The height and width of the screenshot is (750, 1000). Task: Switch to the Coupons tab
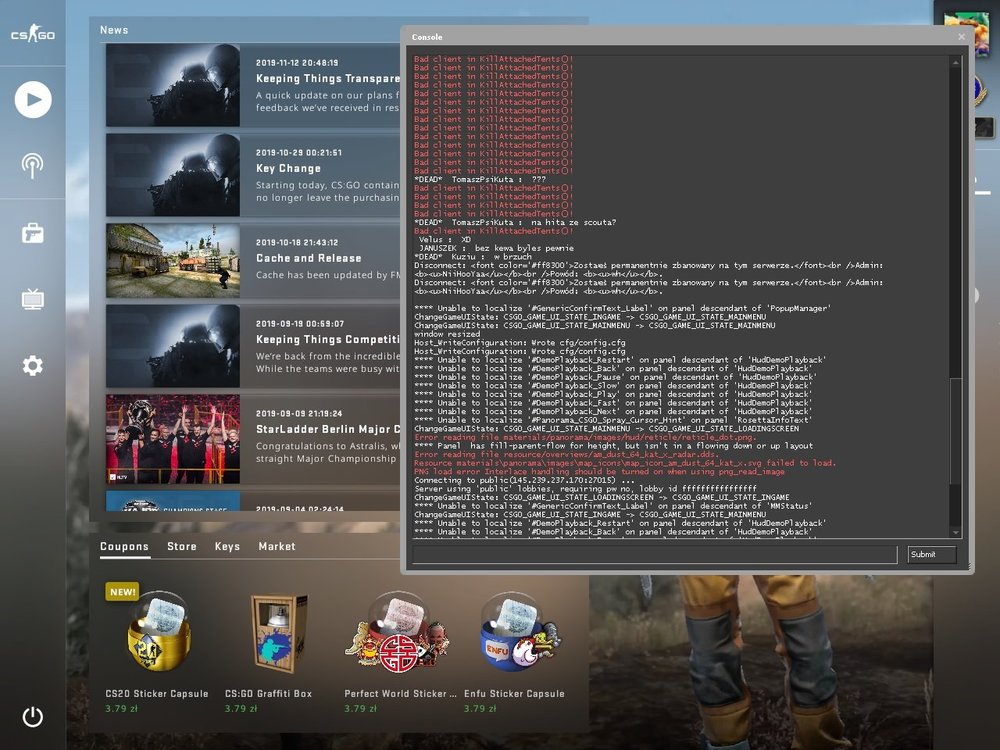tap(124, 547)
